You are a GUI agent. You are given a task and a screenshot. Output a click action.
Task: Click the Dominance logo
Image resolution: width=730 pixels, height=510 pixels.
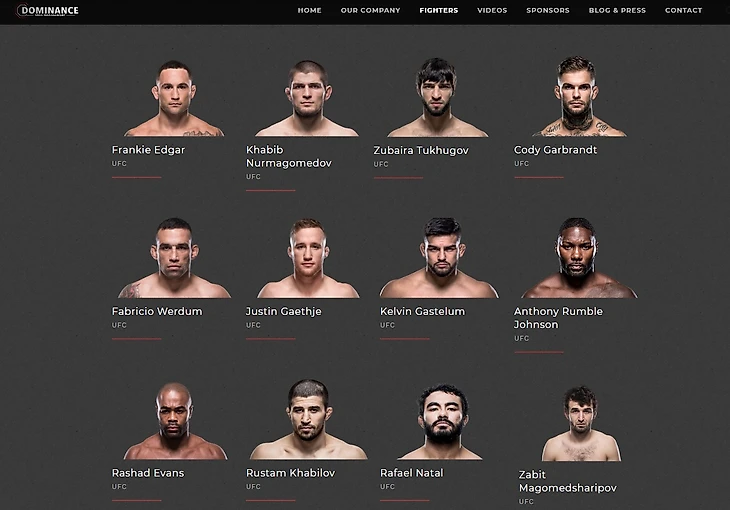point(47,10)
